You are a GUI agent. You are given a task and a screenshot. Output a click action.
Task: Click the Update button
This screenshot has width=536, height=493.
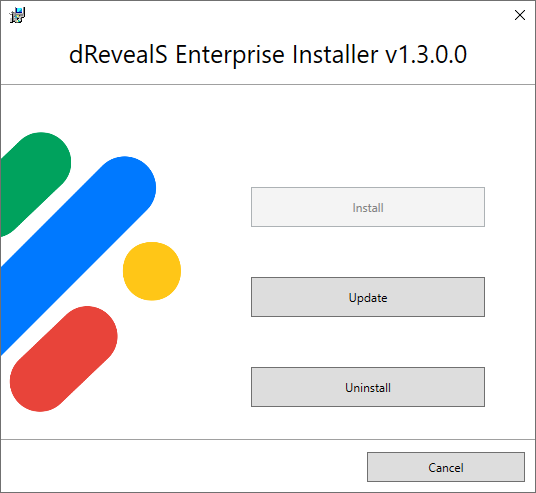[x=368, y=297]
